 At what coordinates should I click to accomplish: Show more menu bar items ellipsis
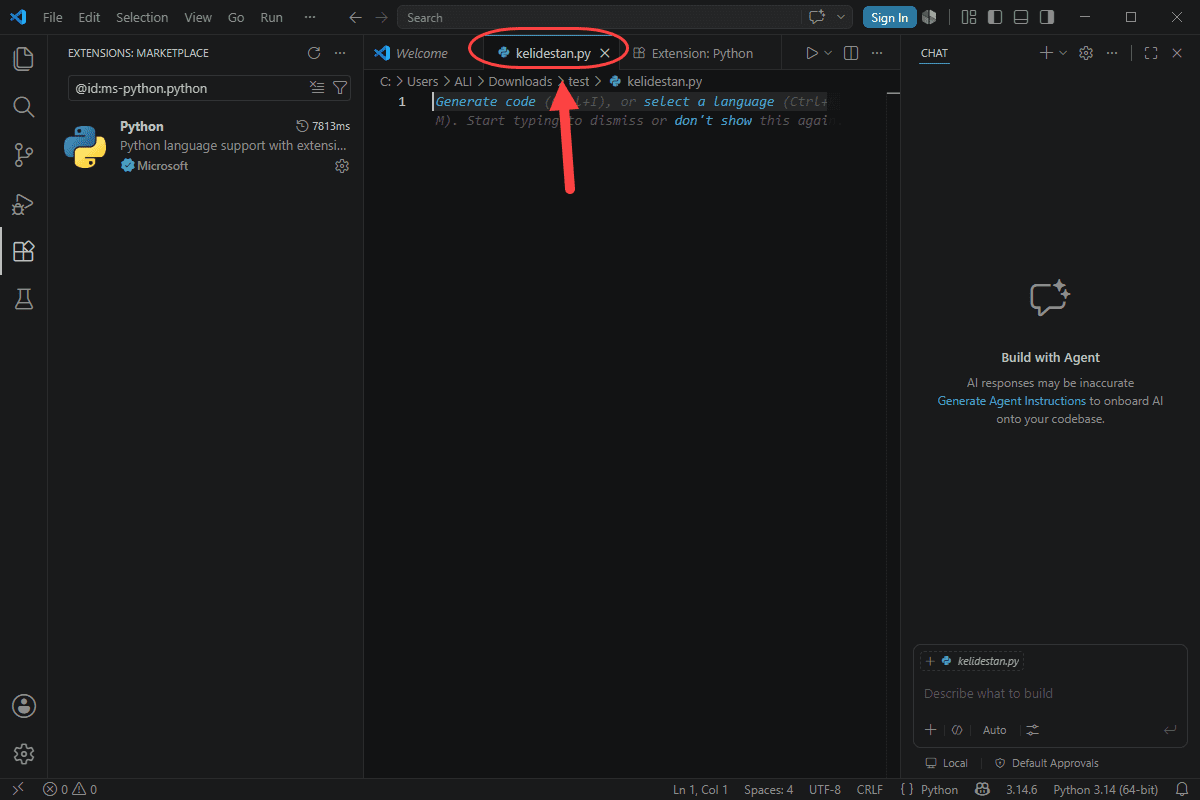click(x=309, y=17)
